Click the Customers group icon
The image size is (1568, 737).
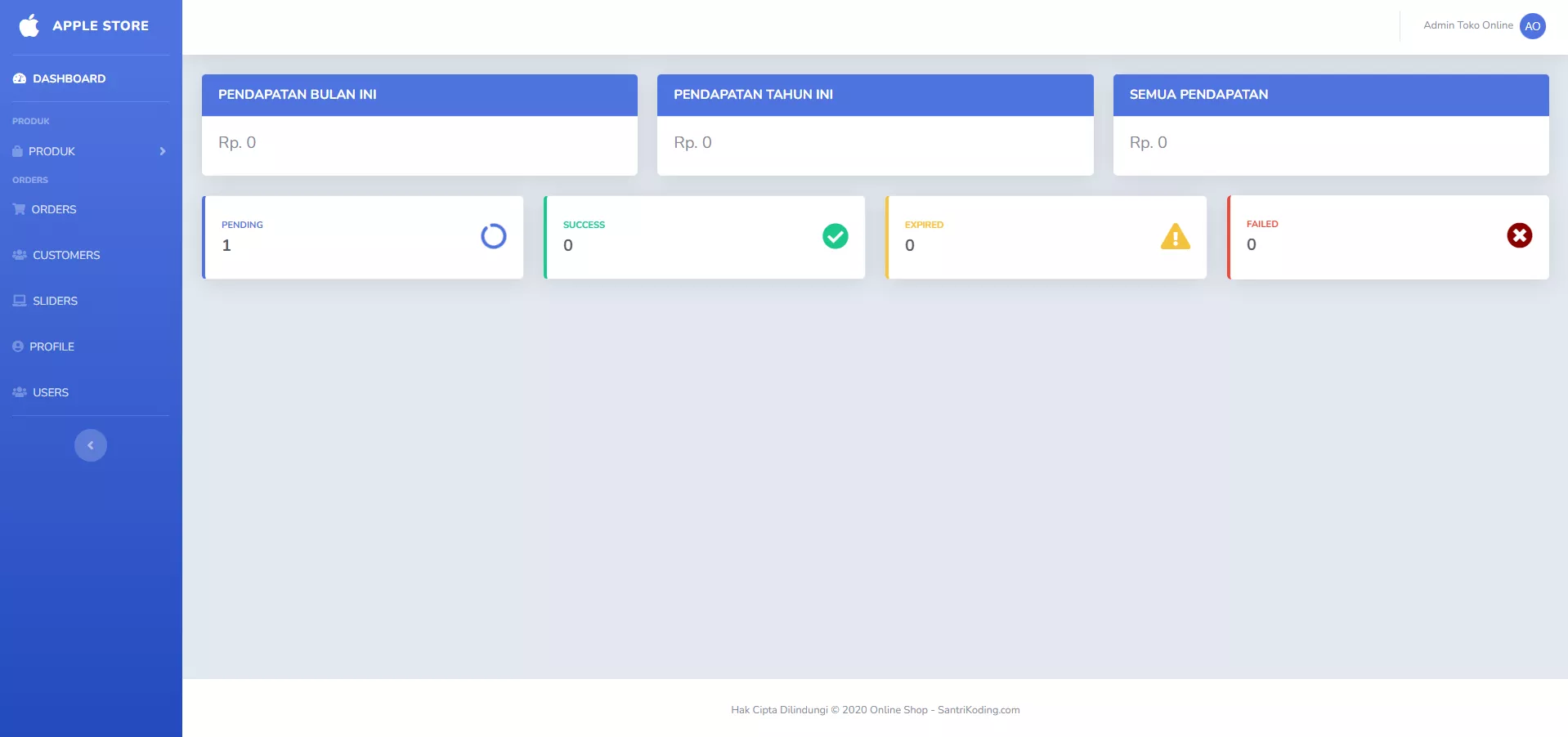(x=20, y=255)
